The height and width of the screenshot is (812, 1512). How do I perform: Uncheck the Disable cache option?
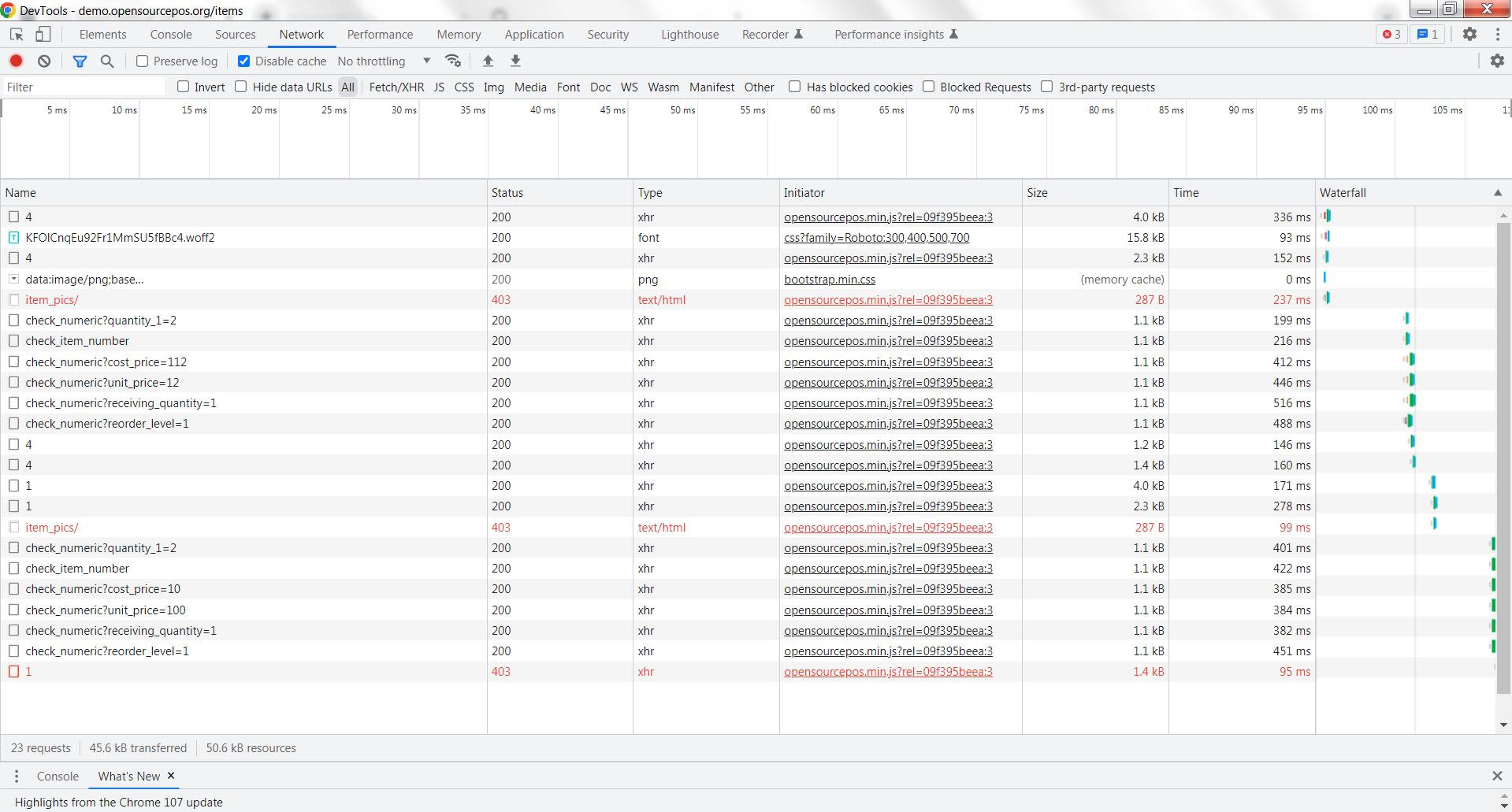(244, 61)
